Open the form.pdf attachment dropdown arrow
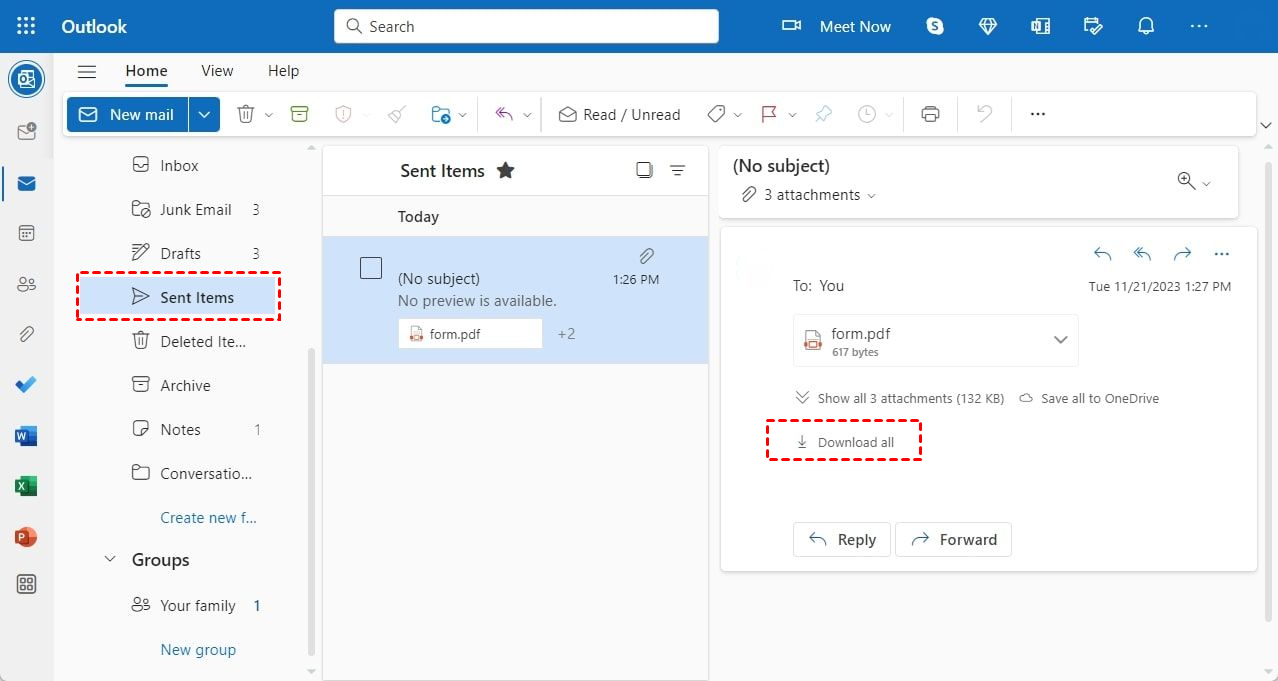Image resolution: width=1278 pixels, height=681 pixels. 1060,340
